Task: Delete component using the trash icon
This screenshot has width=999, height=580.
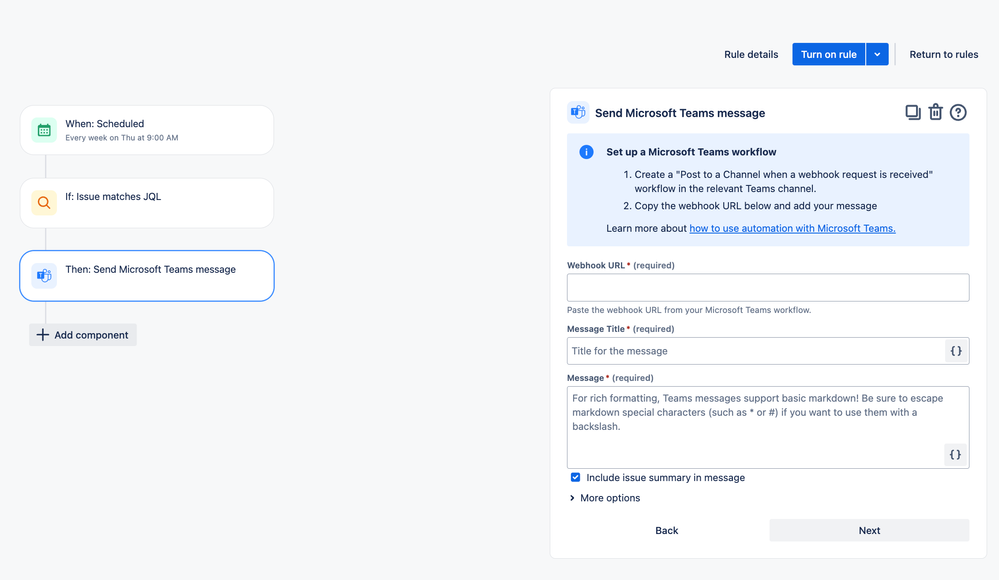Action: [935, 112]
